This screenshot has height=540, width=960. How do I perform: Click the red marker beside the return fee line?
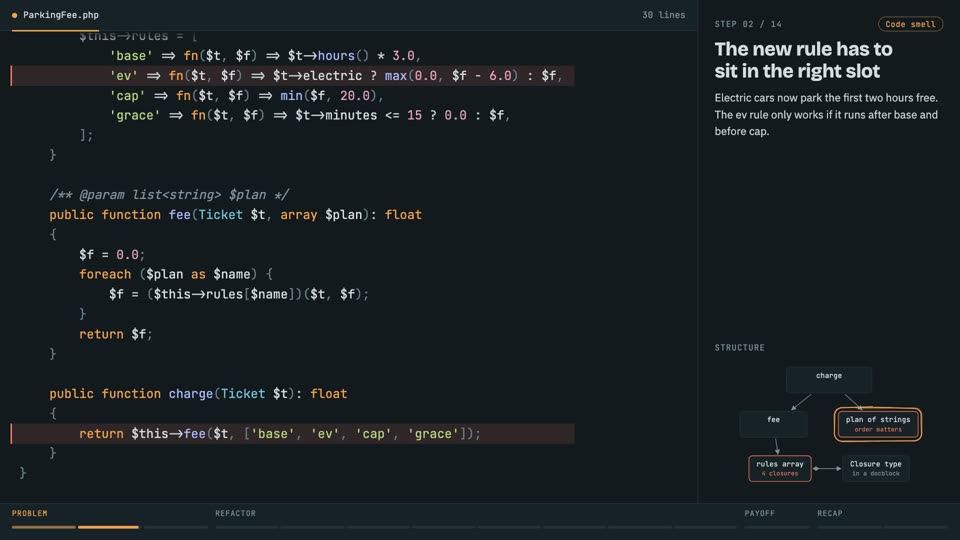click(x=11, y=434)
